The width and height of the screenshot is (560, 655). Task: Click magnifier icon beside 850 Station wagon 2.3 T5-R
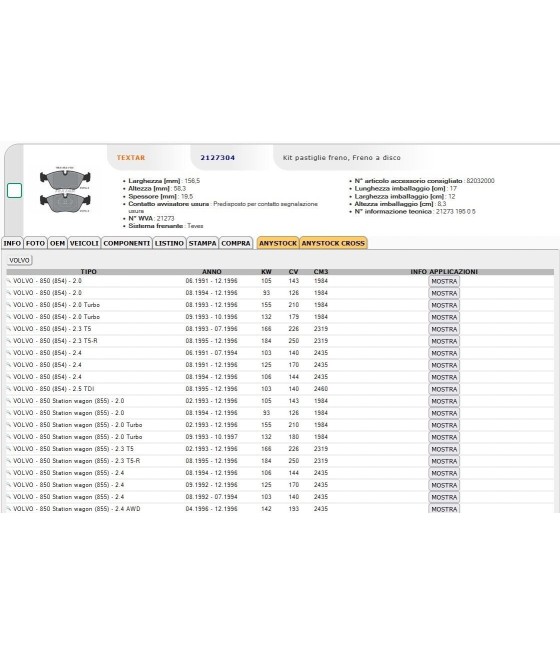tap(8, 460)
